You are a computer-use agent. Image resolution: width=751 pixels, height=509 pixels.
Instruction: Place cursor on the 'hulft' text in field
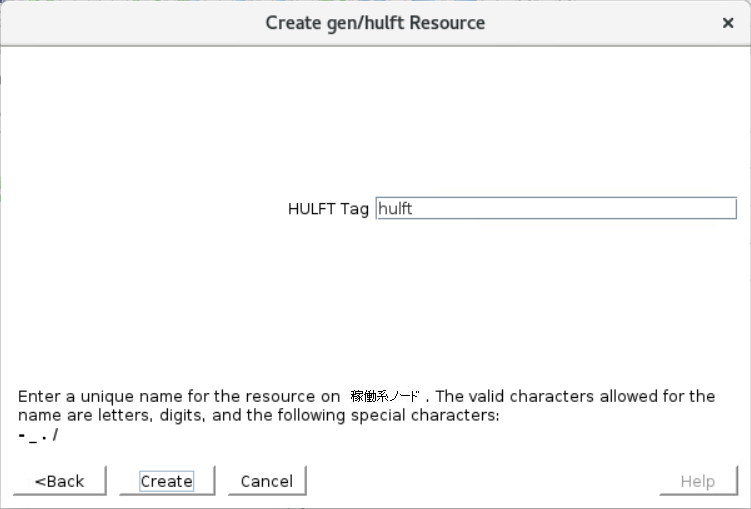(395, 209)
